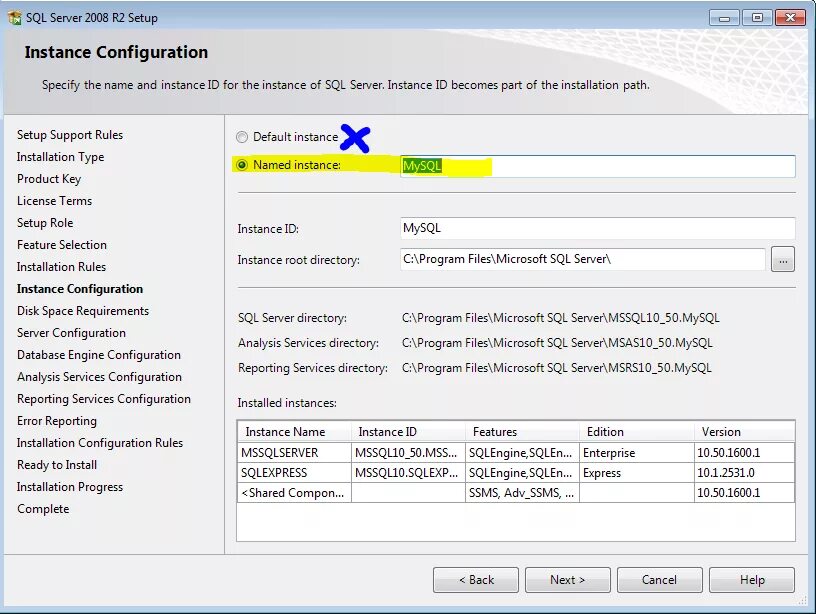
Task: Select Setup Support Rules step
Action: (x=70, y=135)
